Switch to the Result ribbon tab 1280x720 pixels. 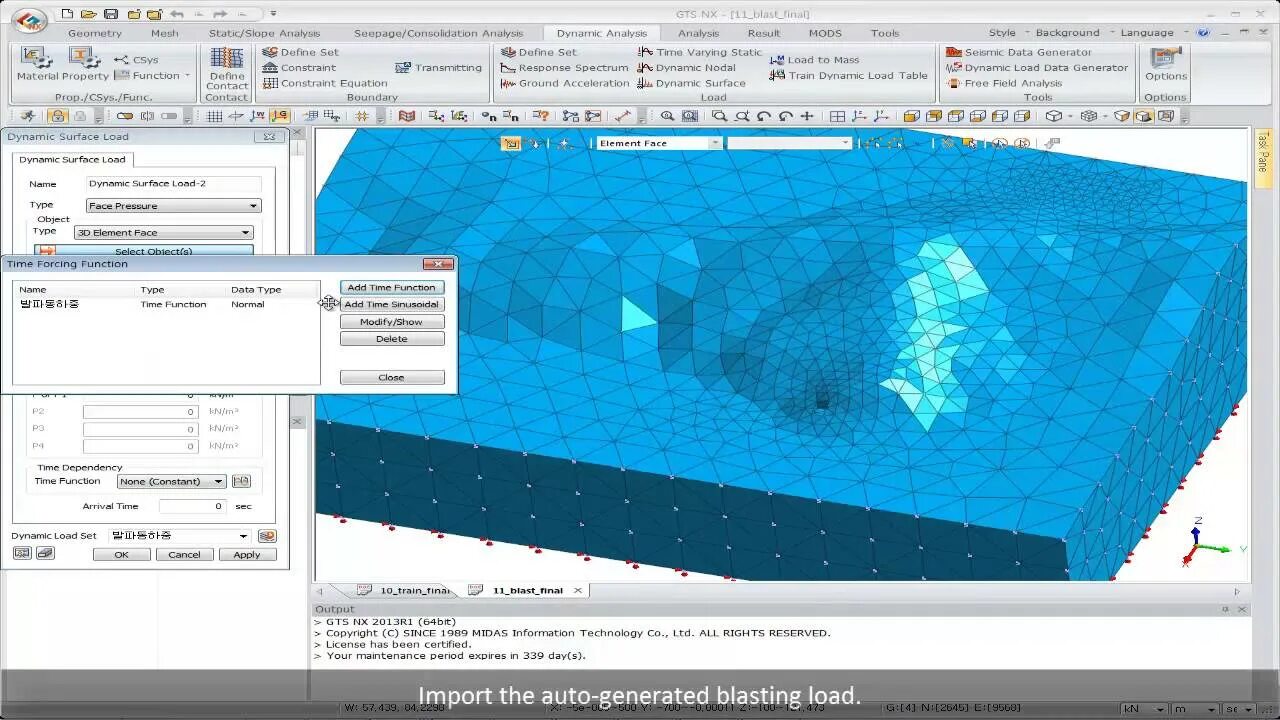pos(764,33)
